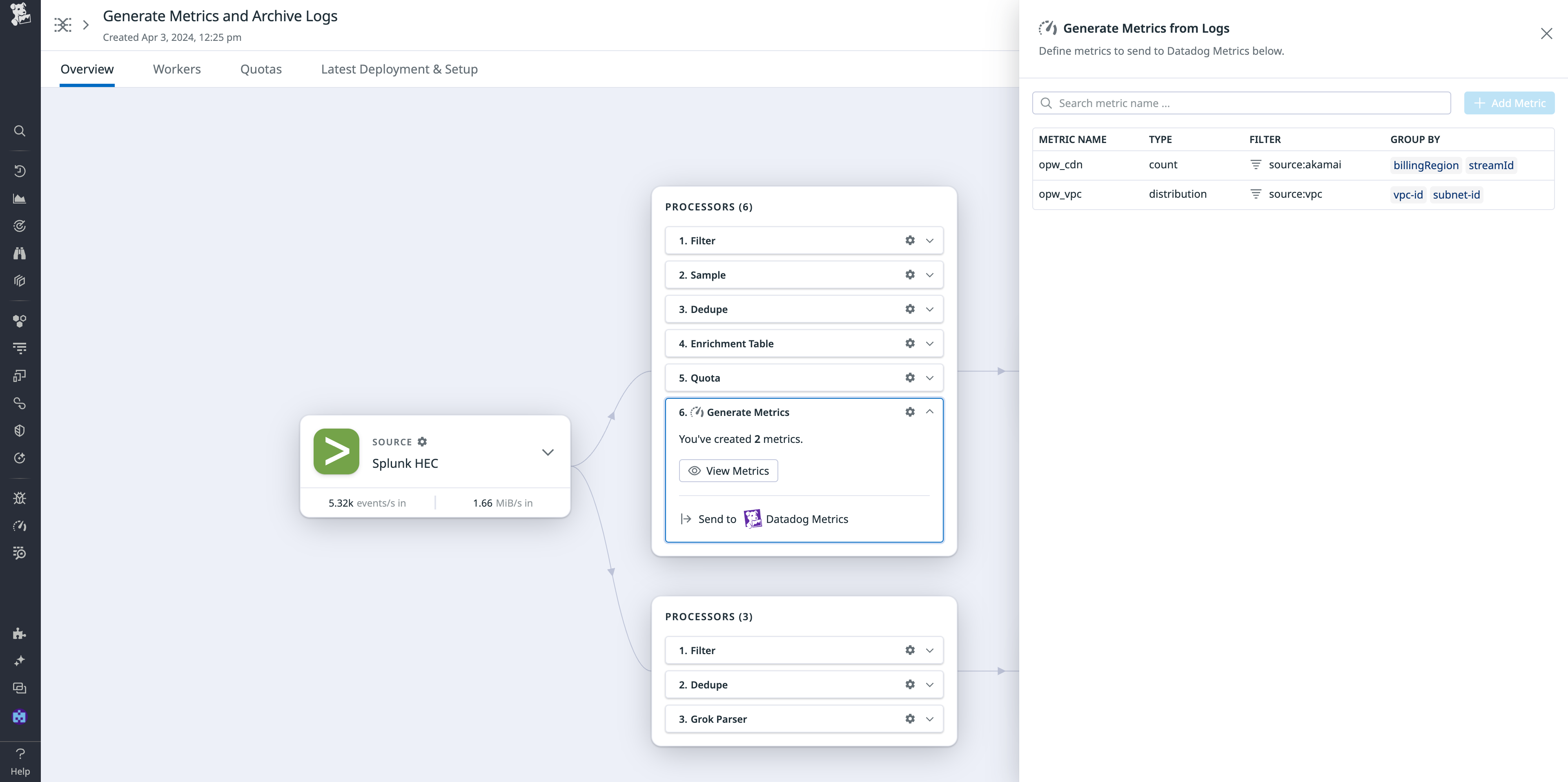Toggle the filter icon beside source:vpc

(1255, 194)
